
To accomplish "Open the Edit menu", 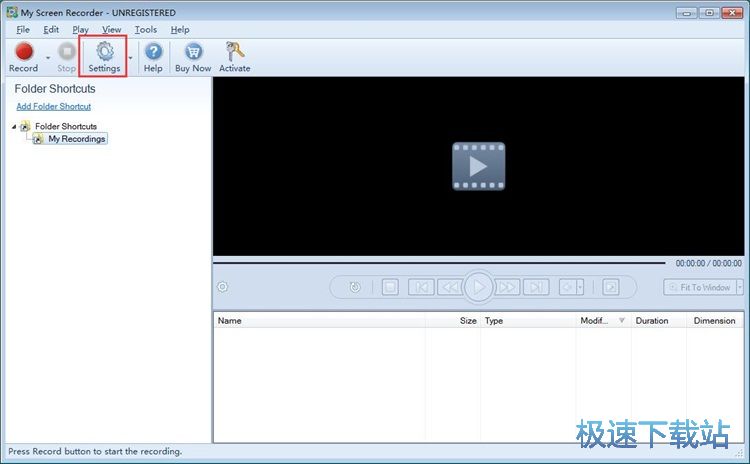I will (x=51, y=30).
